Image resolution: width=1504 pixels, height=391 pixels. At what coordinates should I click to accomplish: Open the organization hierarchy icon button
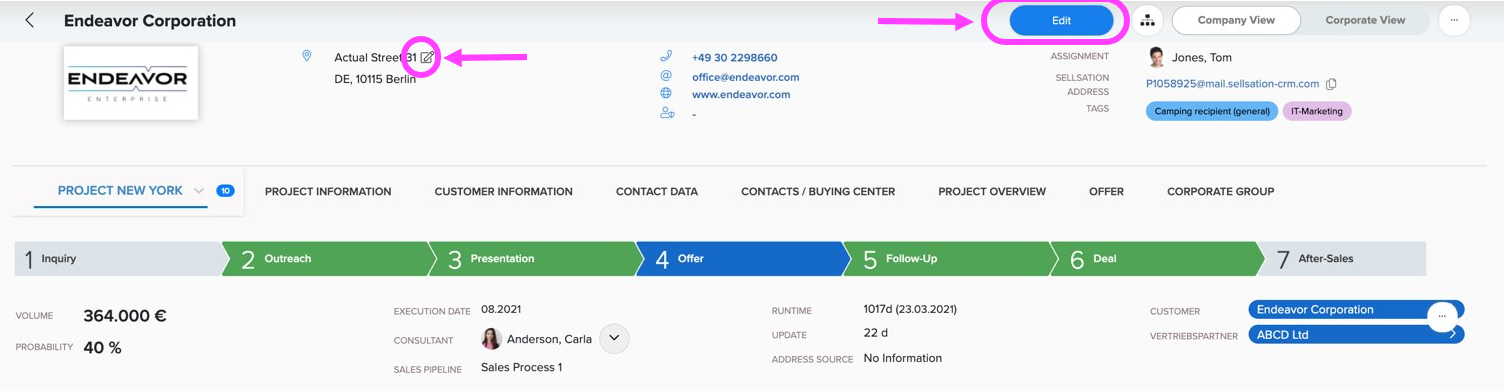coord(1147,20)
